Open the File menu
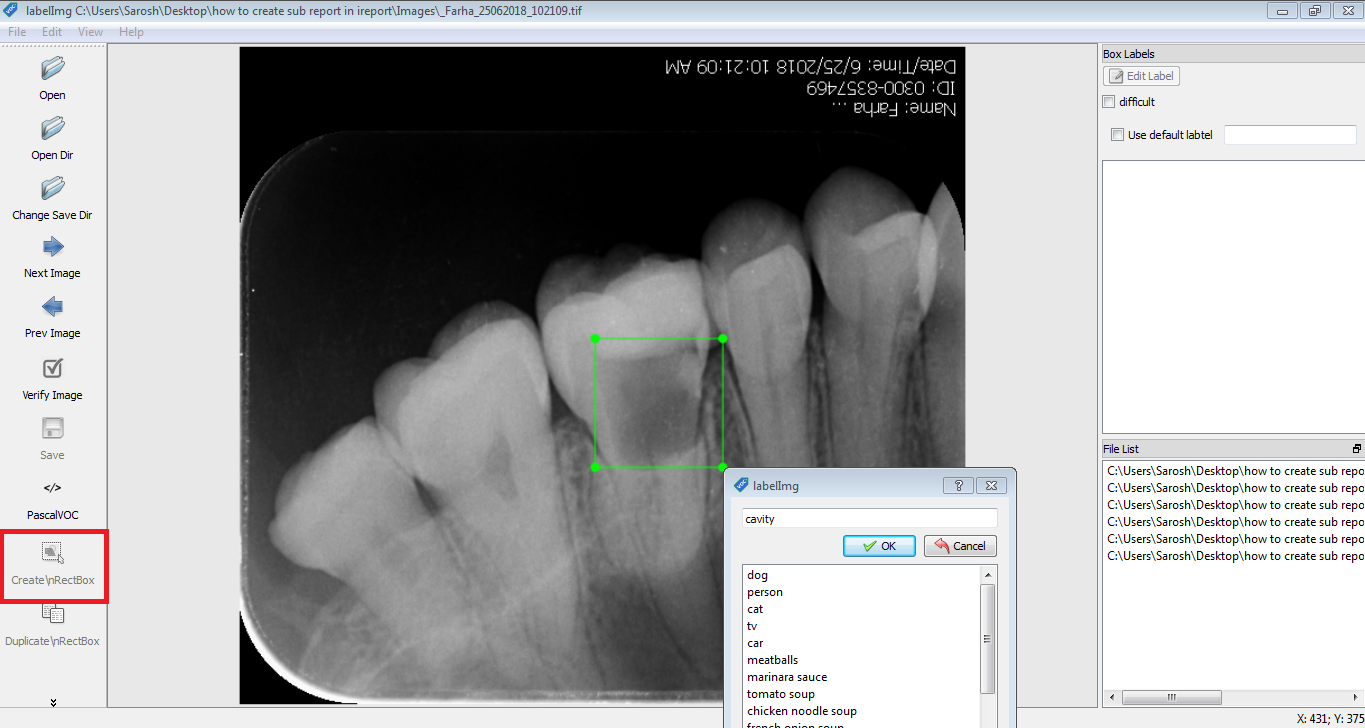The width and height of the screenshot is (1365, 728). (16, 31)
